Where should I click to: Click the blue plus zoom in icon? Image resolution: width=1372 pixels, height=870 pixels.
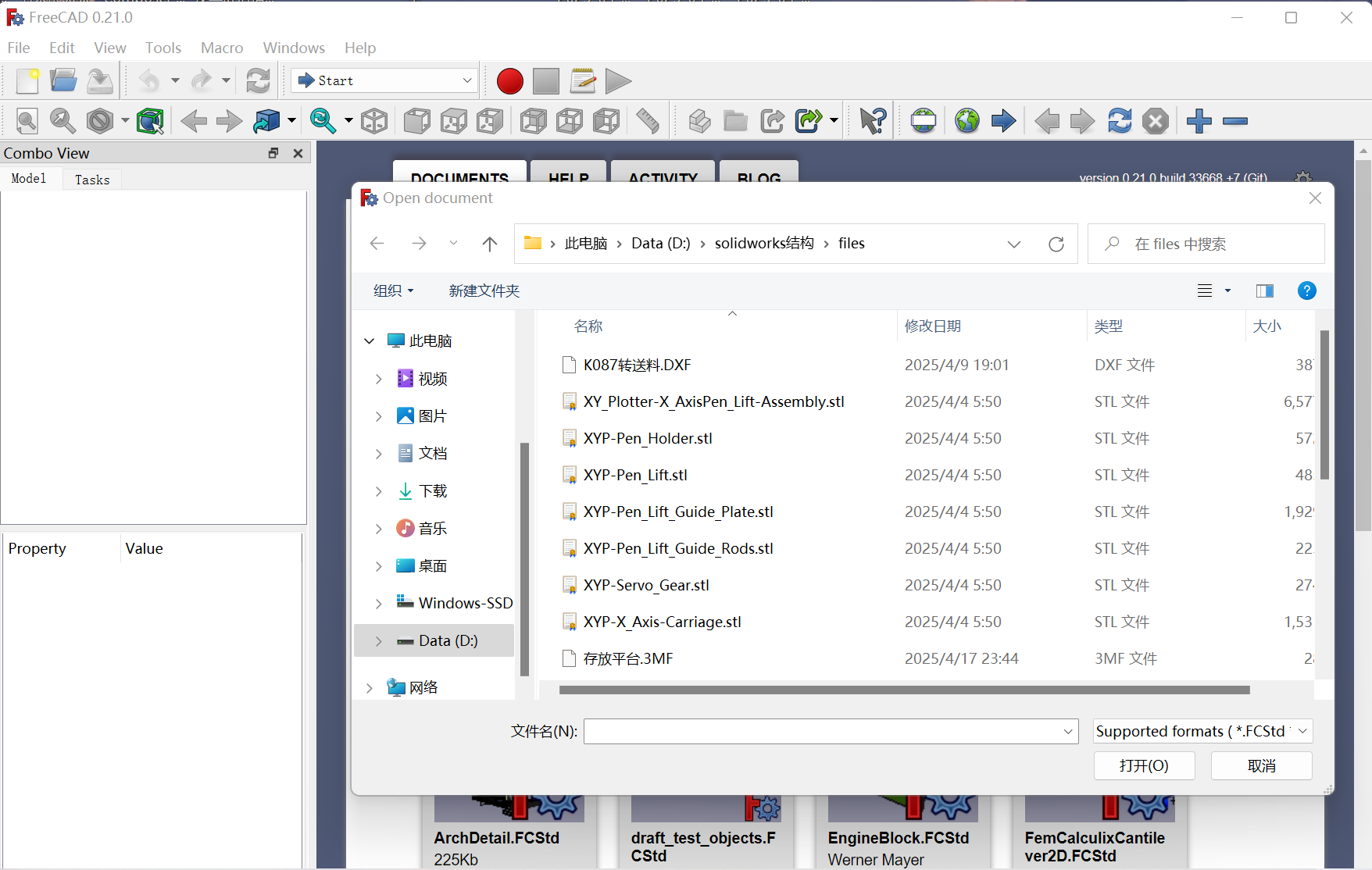[1199, 121]
